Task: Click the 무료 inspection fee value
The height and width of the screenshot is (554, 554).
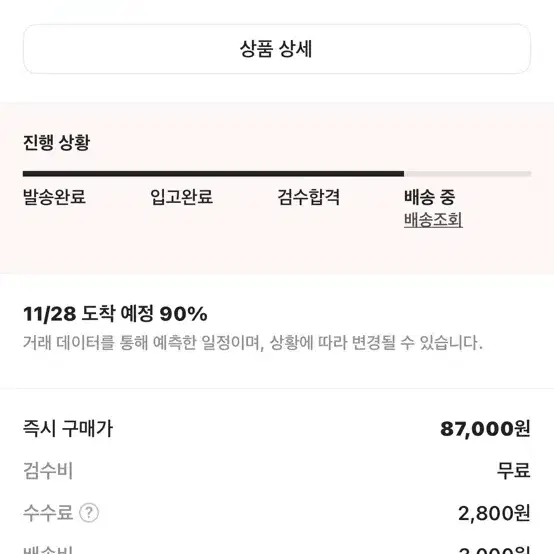Action: point(514,471)
